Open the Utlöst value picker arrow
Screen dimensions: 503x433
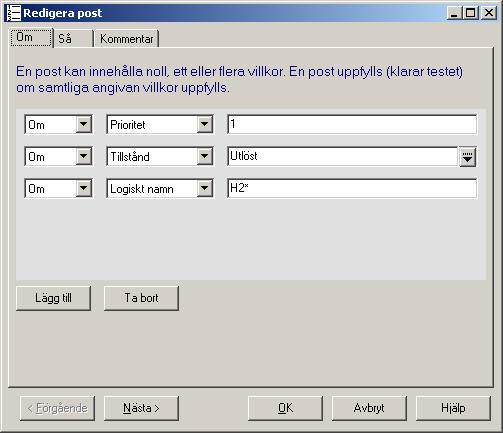pos(467,157)
